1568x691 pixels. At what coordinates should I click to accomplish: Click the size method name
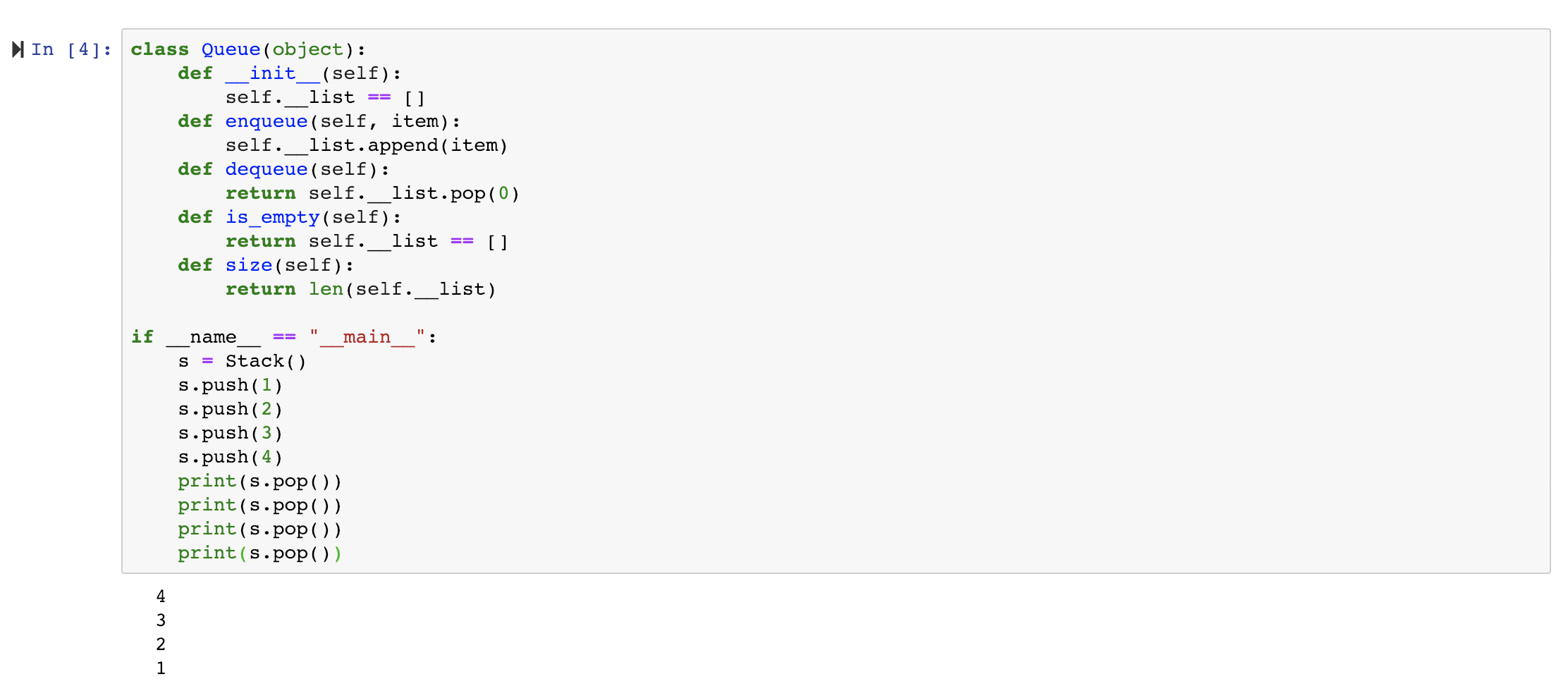tap(248, 265)
